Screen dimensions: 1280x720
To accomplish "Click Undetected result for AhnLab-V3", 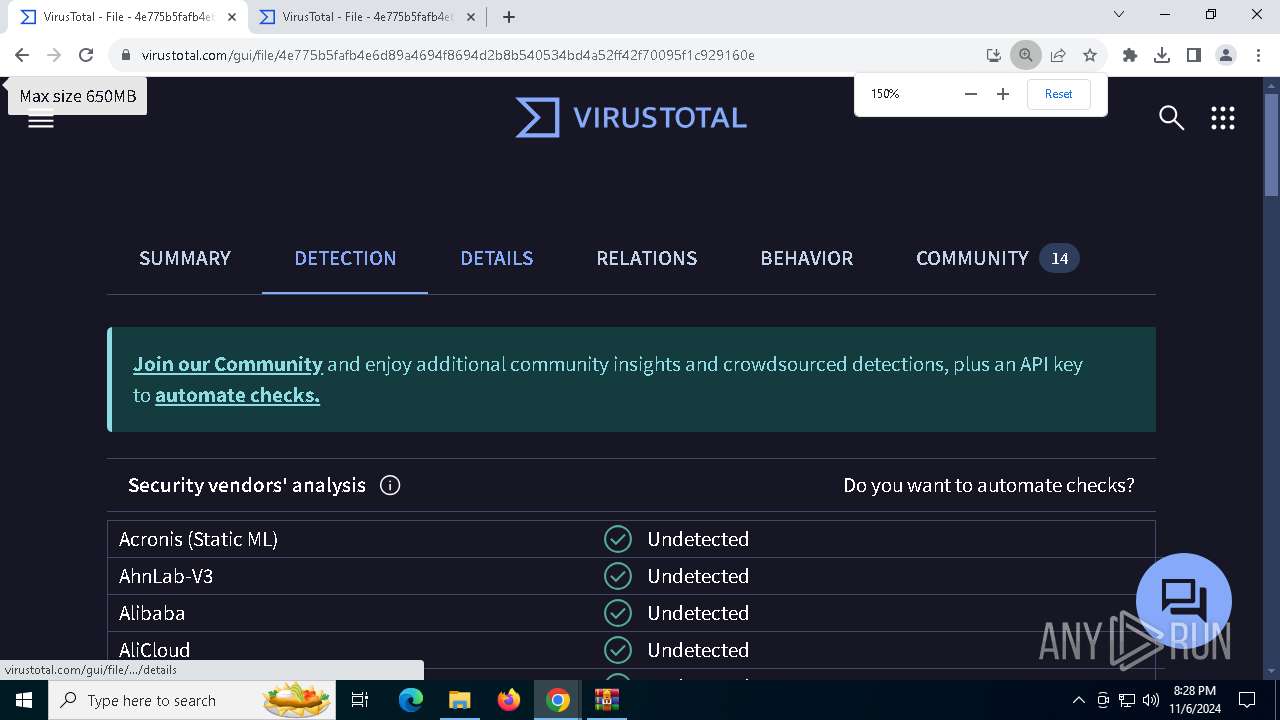I will click(x=698, y=576).
